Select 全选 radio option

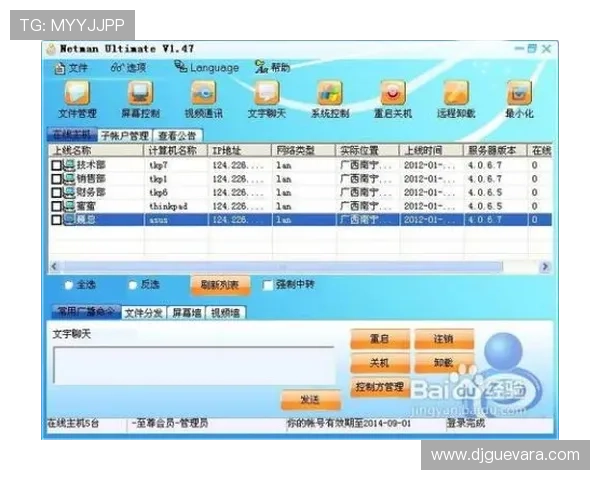click(69, 285)
